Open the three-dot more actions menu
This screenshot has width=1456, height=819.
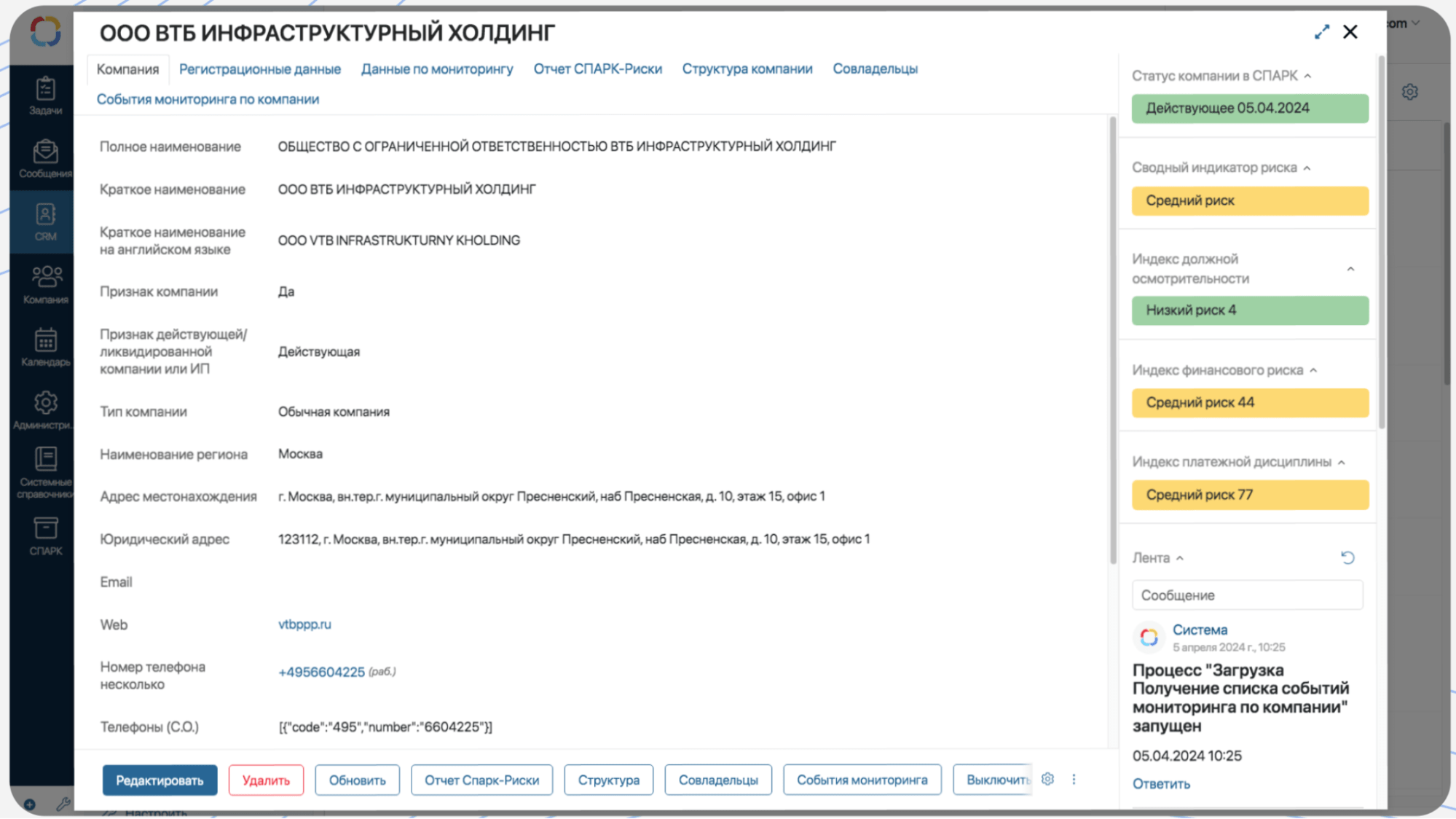coord(1074,779)
